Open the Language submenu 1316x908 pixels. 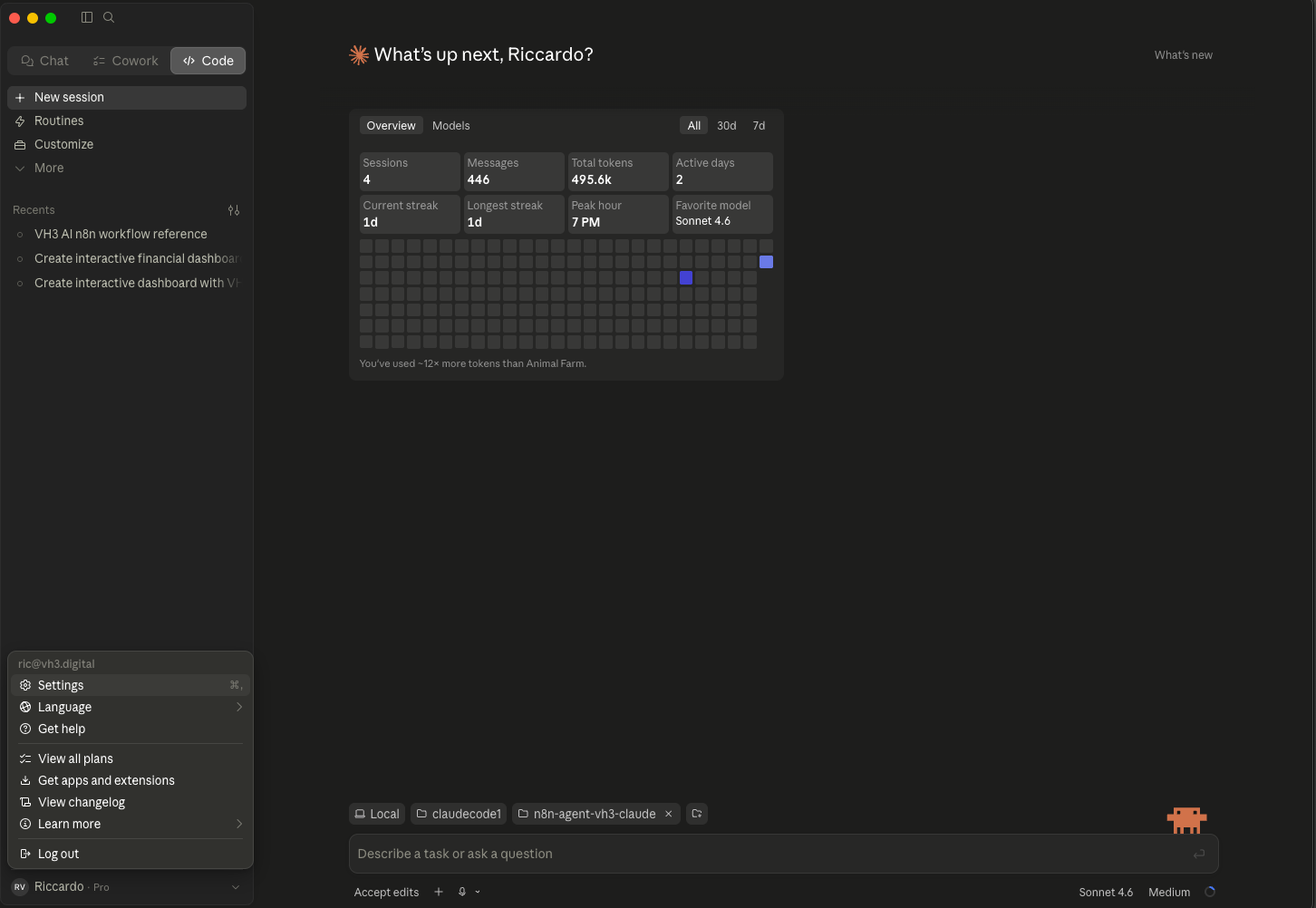point(131,707)
